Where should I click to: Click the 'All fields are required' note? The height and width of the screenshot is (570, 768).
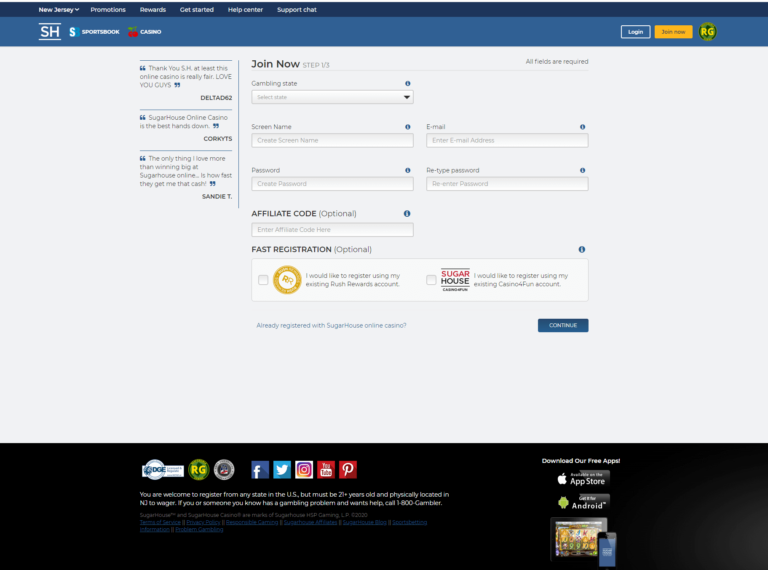tap(557, 62)
